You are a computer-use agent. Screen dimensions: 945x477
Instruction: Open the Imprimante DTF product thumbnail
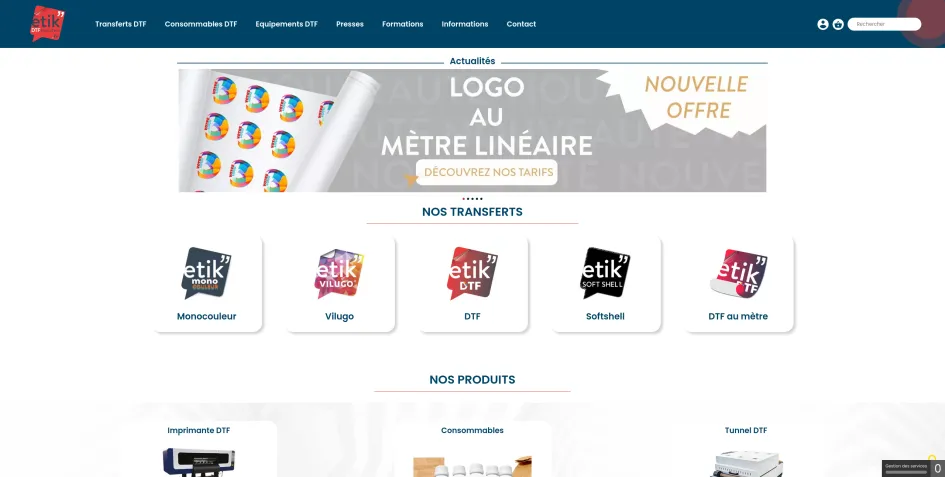198,462
